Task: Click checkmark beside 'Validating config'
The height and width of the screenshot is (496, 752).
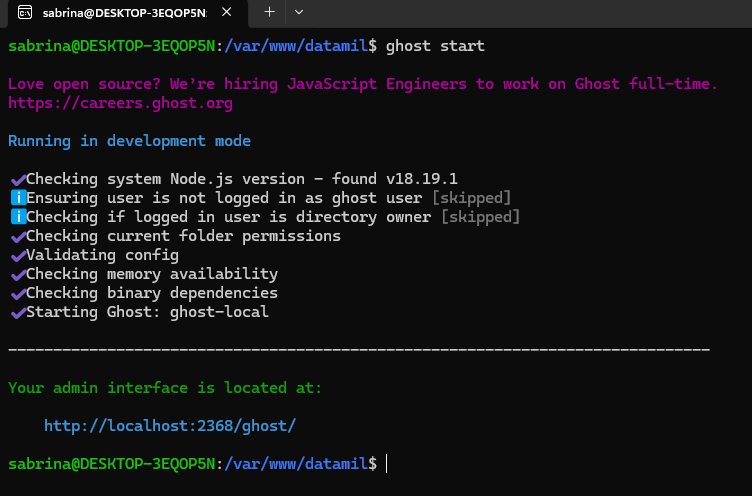Action: point(18,256)
